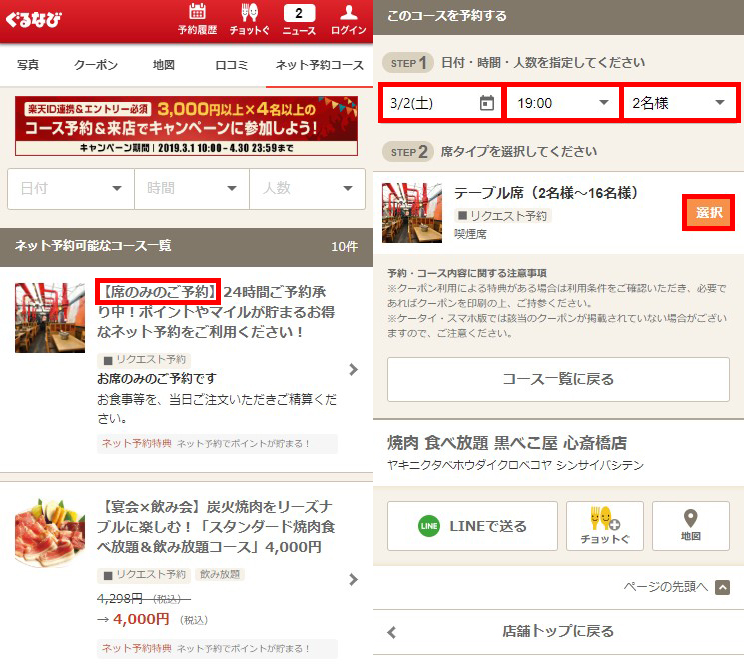Open スタンダード焼肉食べ放題 course via its right chevron
The width and height of the screenshot is (744, 664).
click(353, 579)
